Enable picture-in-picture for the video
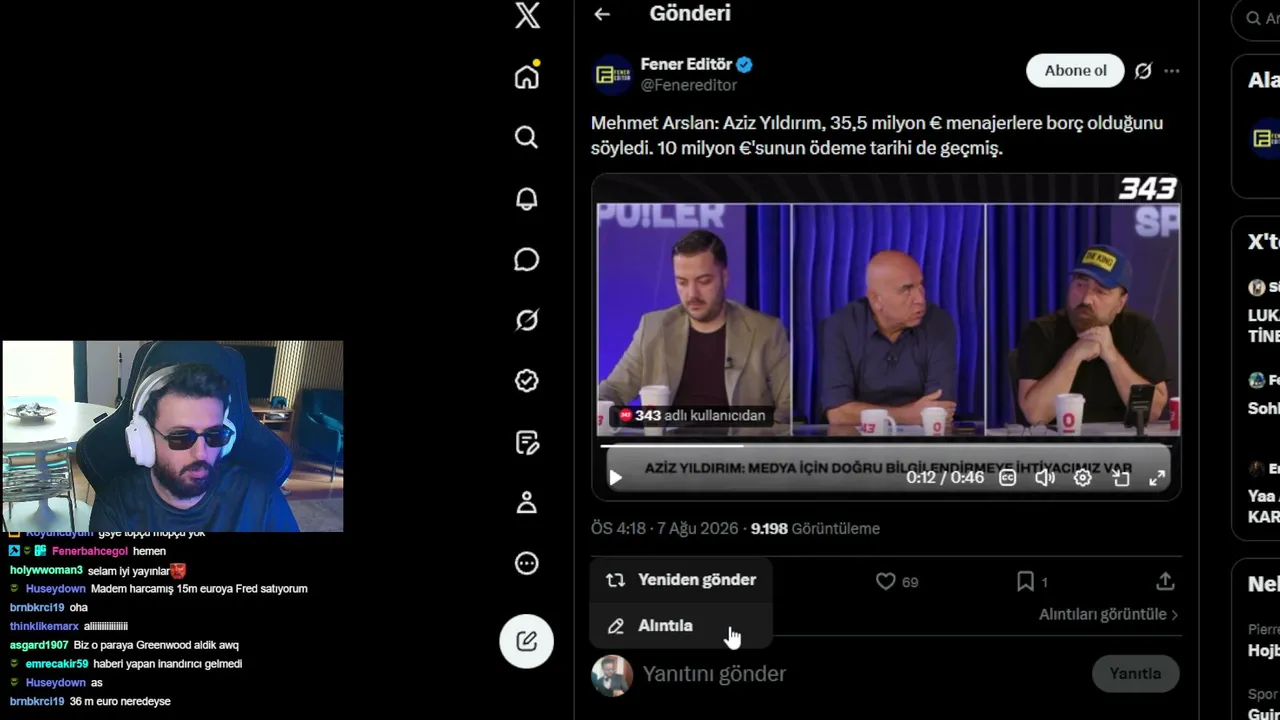This screenshot has height=720, width=1280. click(1121, 478)
